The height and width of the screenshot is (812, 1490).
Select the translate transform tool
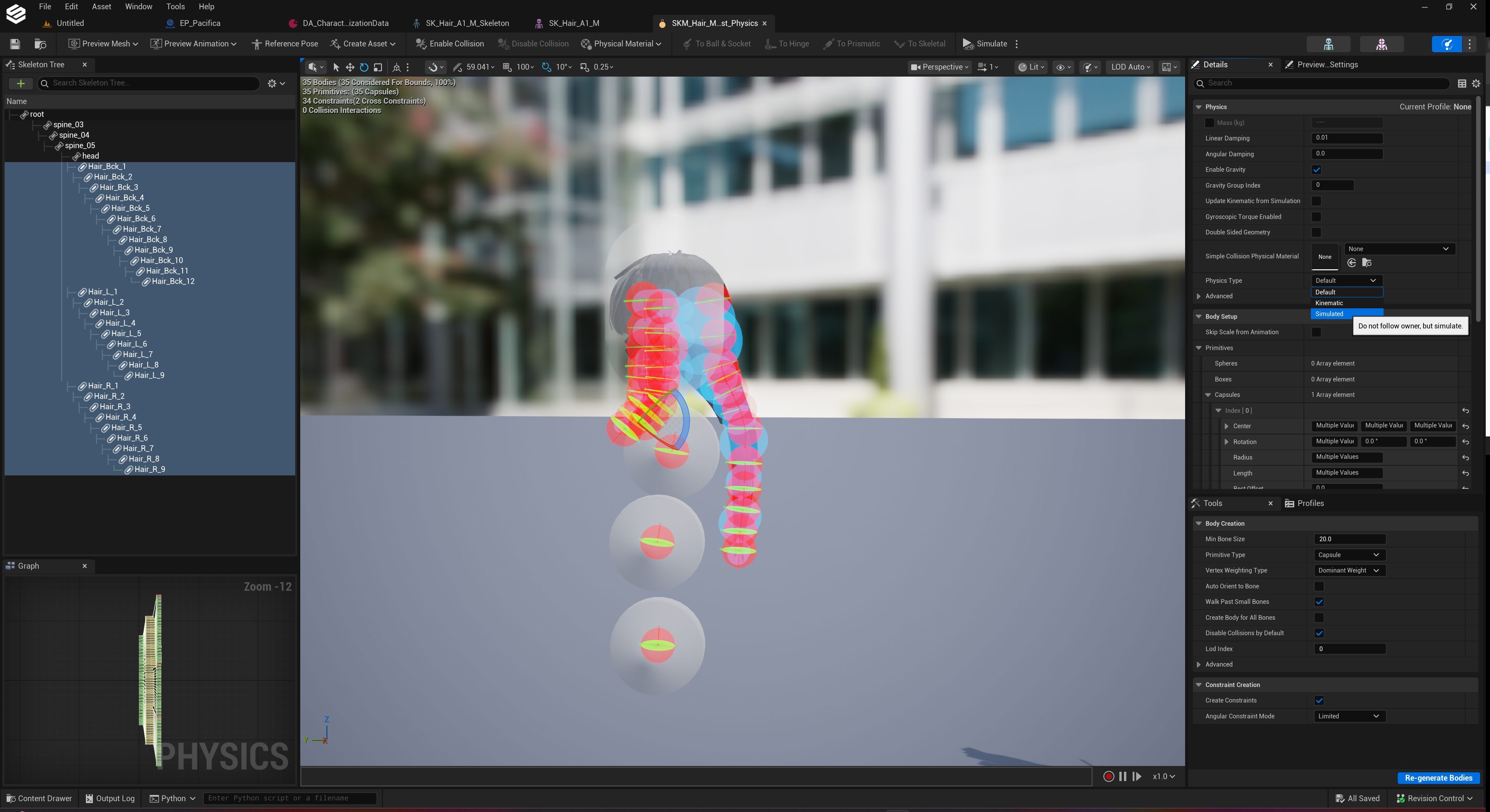point(350,67)
